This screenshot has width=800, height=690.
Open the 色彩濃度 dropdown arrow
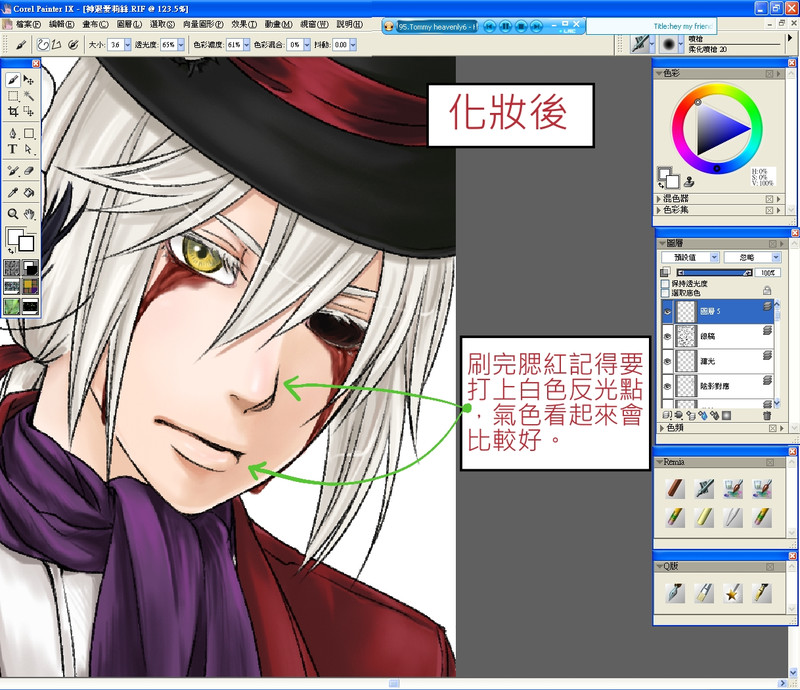246,45
